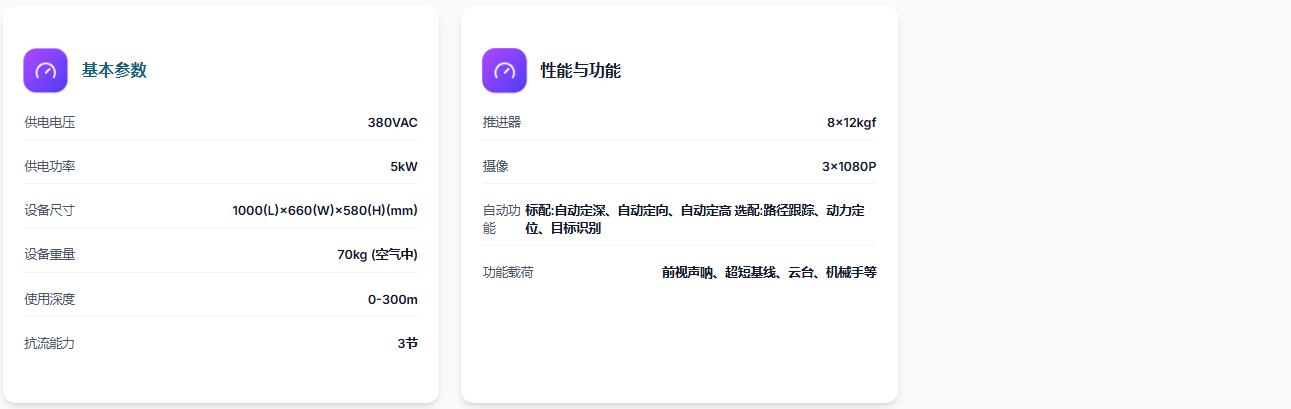Select the 5kW power value
This screenshot has height=409, width=1291.
(x=404, y=166)
